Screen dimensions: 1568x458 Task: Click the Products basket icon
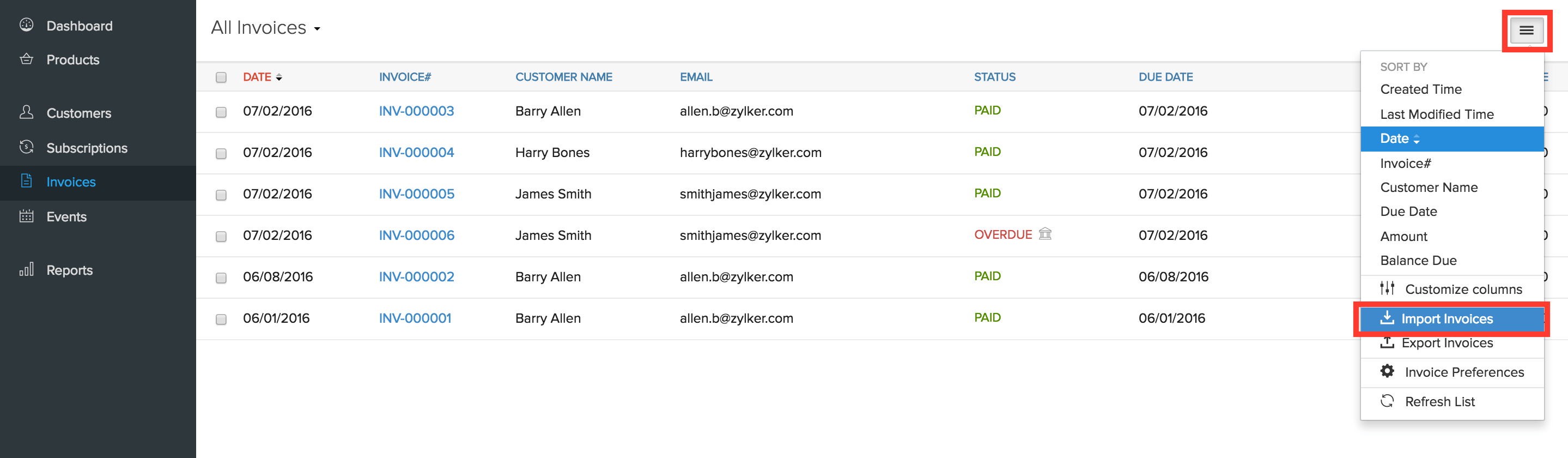(26, 59)
